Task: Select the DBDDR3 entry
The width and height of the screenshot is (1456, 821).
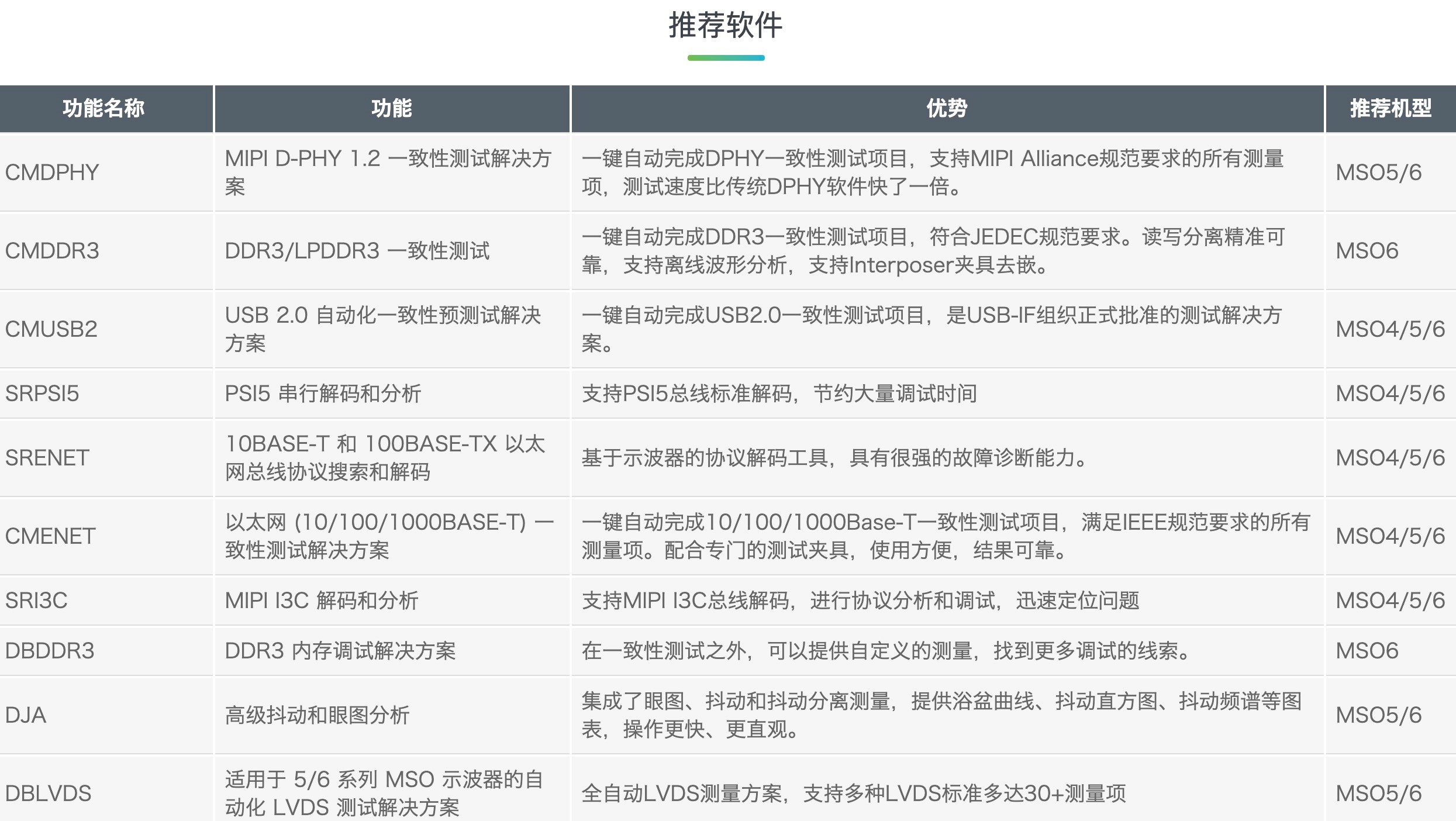Action: click(50, 651)
